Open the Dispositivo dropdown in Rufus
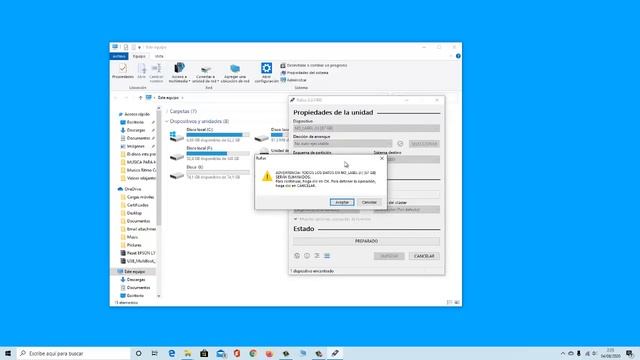This screenshot has height=360, width=640. (x=366, y=128)
